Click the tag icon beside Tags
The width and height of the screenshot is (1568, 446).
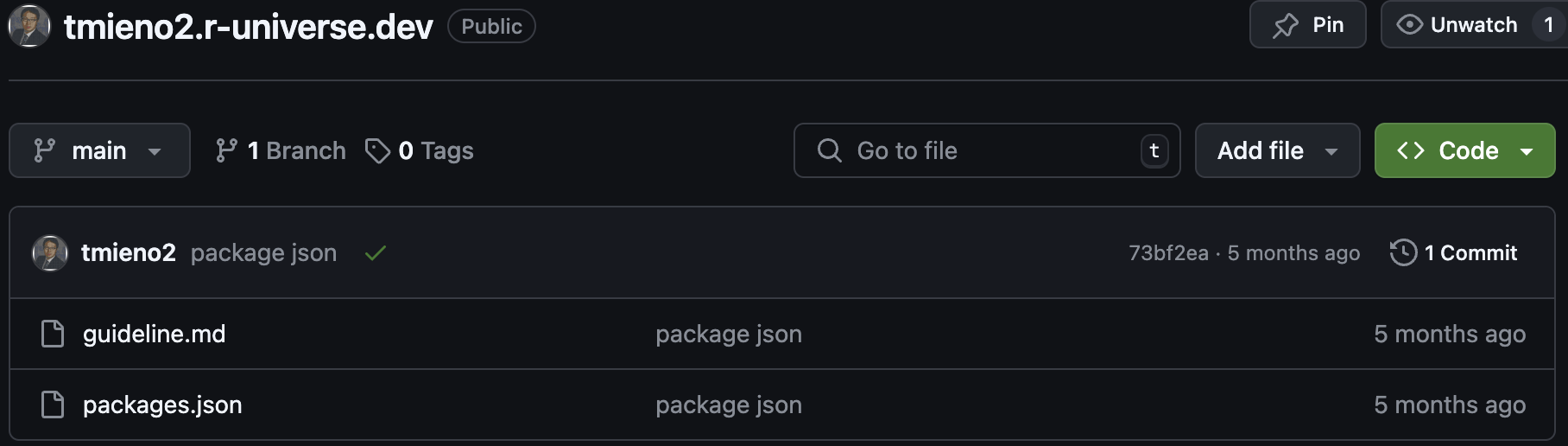377,150
